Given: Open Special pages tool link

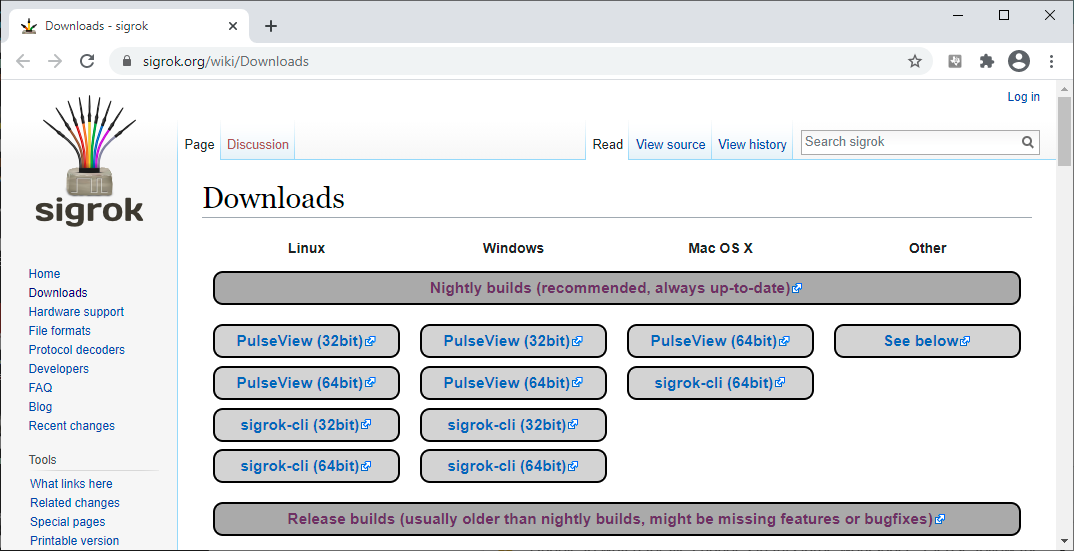Looking at the screenshot, I should (x=68, y=522).
